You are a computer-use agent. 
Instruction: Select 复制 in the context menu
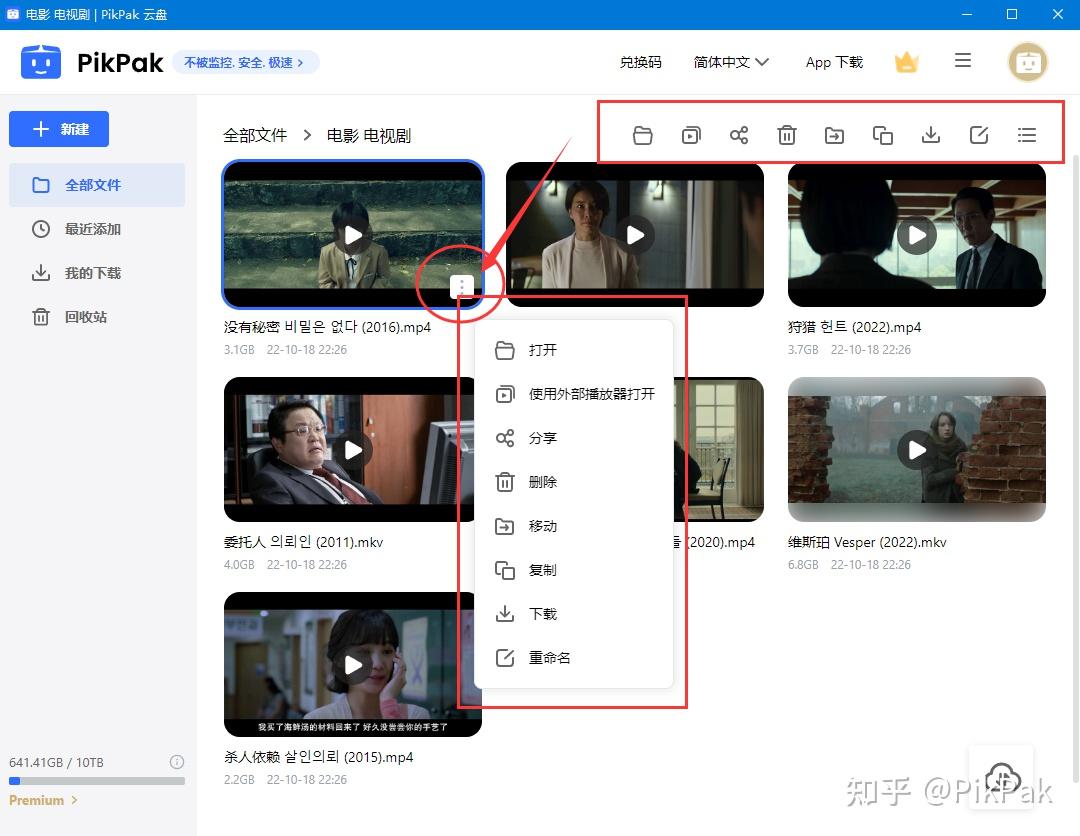tap(544, 570)
